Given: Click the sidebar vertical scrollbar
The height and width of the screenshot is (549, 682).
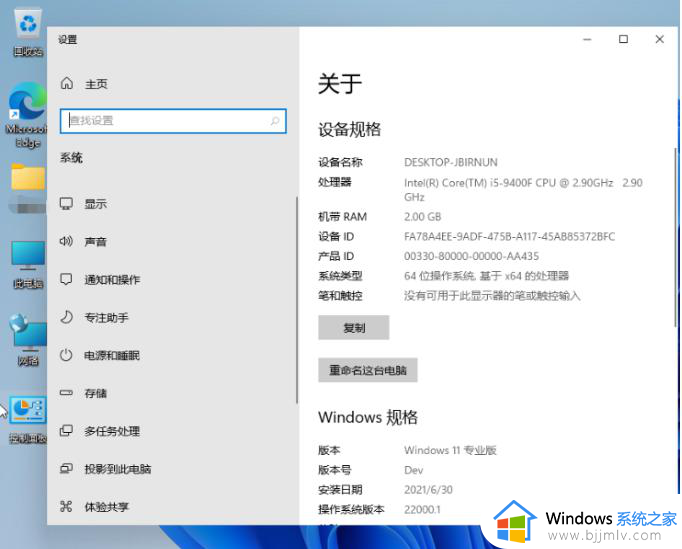Looking at the screenshot, I should (x=297, y=300).
